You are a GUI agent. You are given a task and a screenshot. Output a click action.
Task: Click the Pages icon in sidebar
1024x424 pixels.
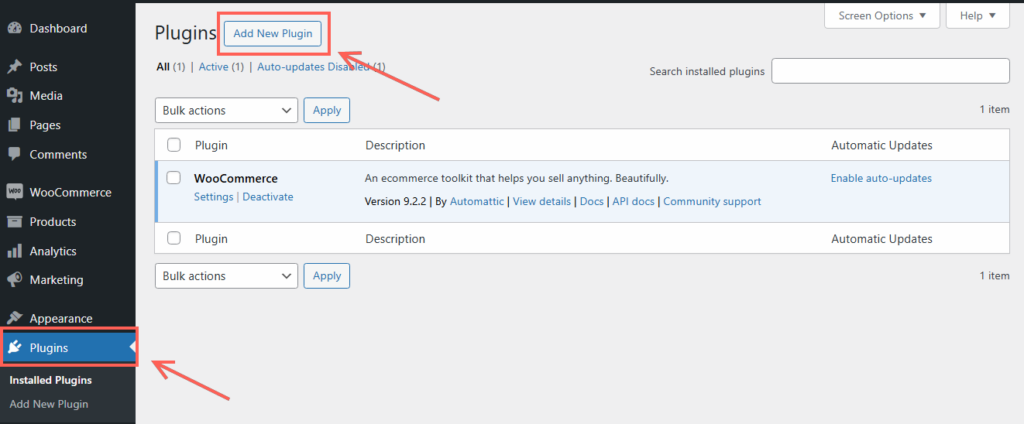pos(14,125)
